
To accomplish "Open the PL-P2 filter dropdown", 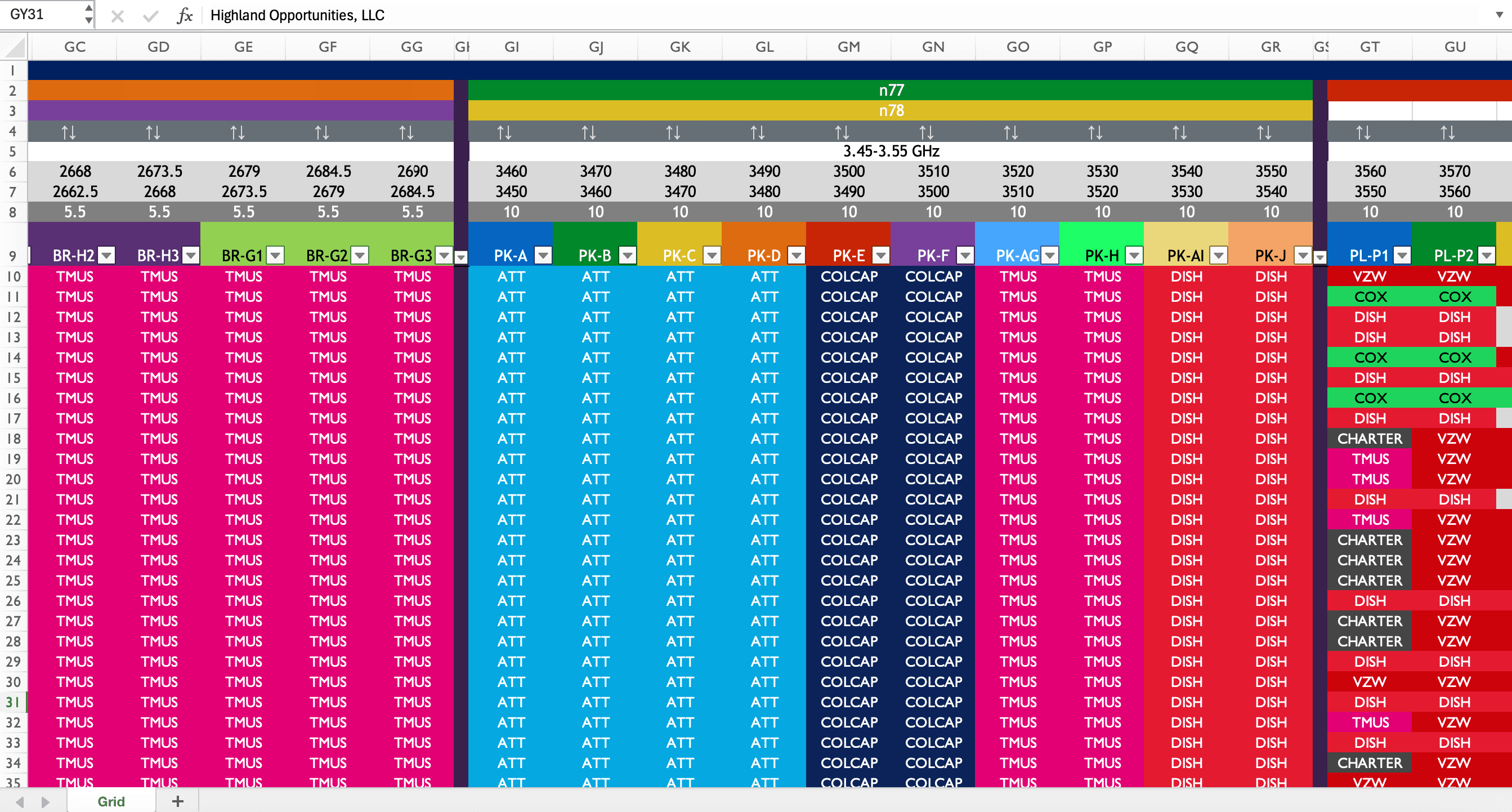I will (x=1487, y=256).
